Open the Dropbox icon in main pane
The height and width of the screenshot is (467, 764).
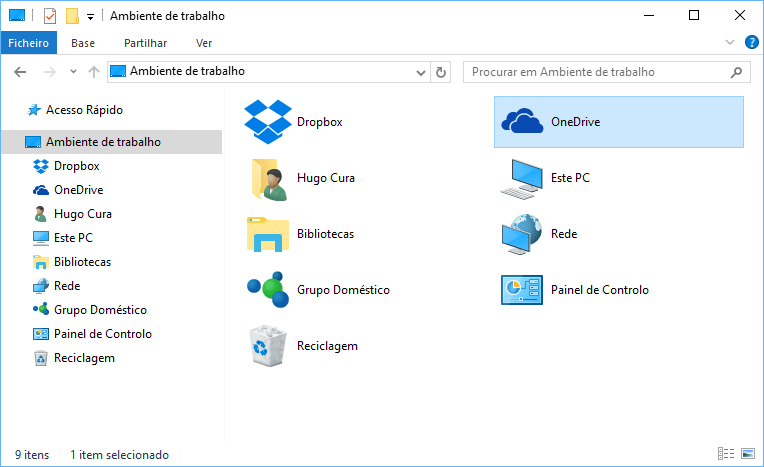click(266, 122)
